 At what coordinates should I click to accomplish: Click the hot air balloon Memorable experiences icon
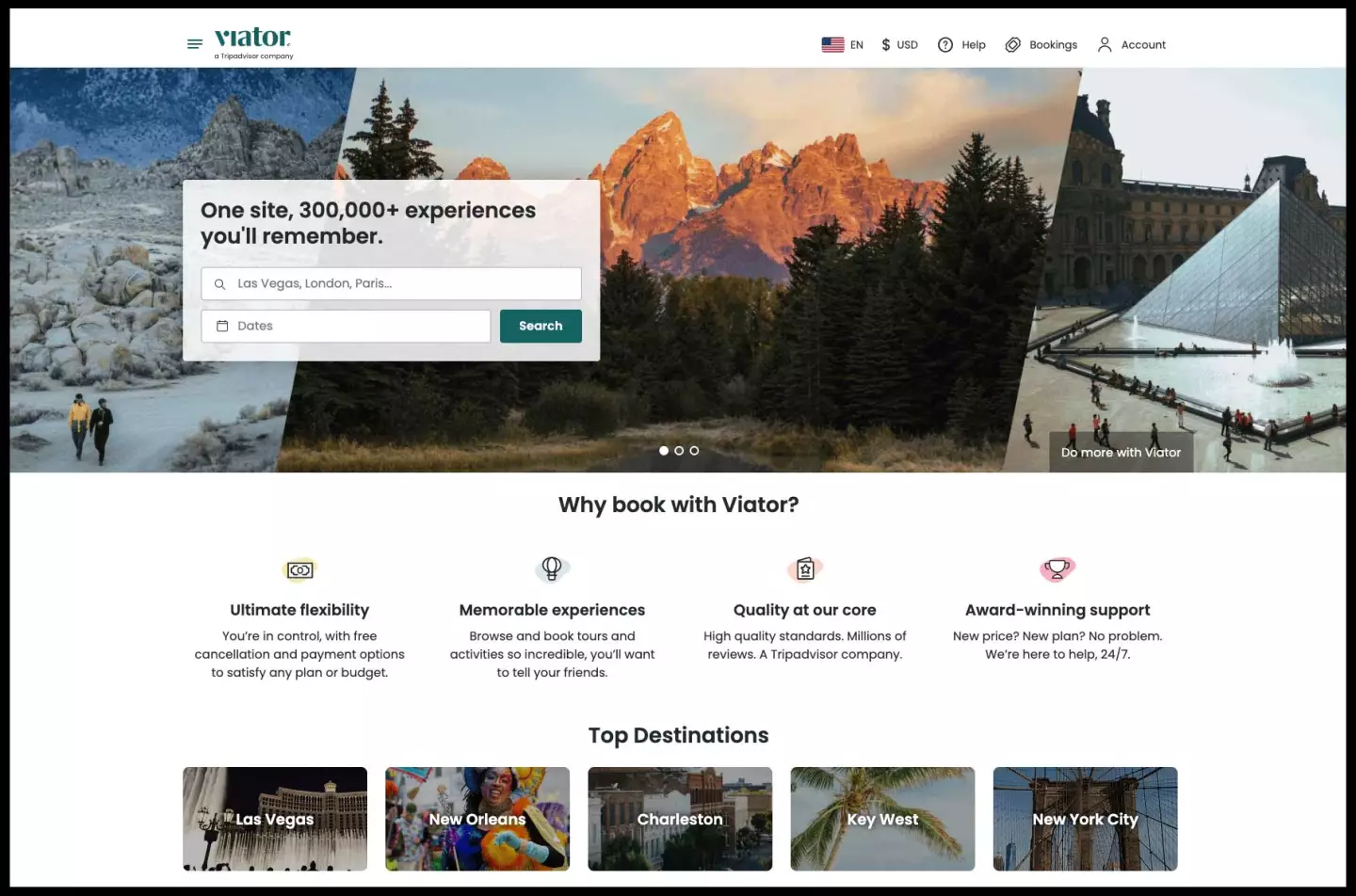[x=552, y=569]
